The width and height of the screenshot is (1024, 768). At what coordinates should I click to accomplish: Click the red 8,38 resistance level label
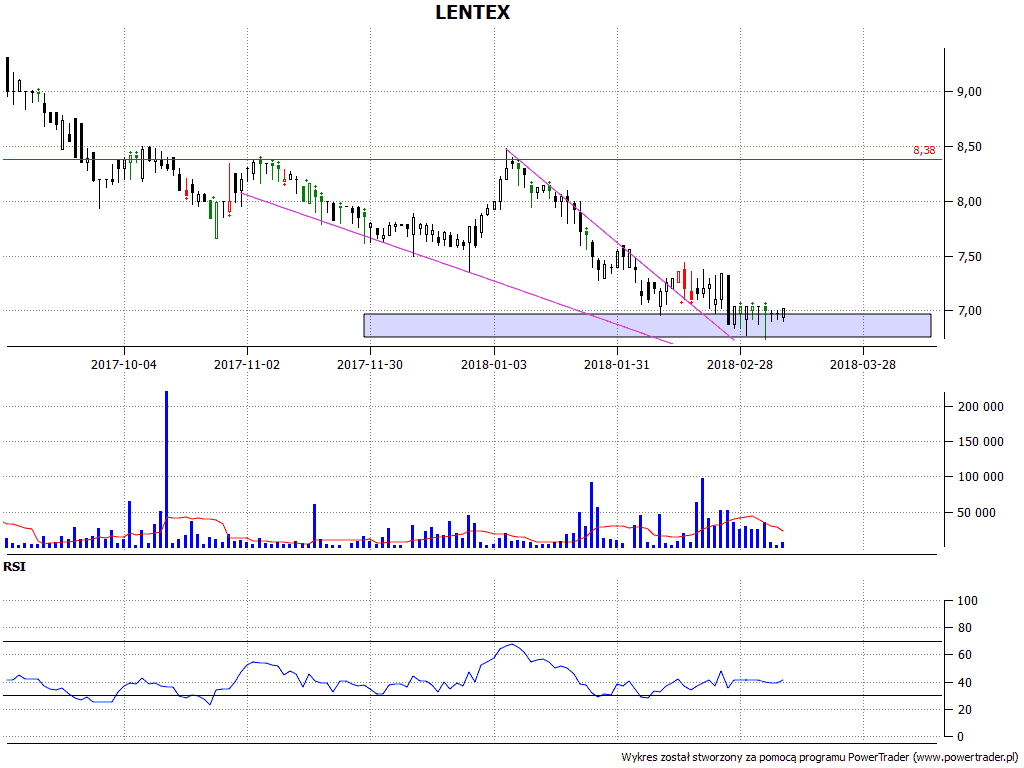pyautogui.click(x=923, y=150)
